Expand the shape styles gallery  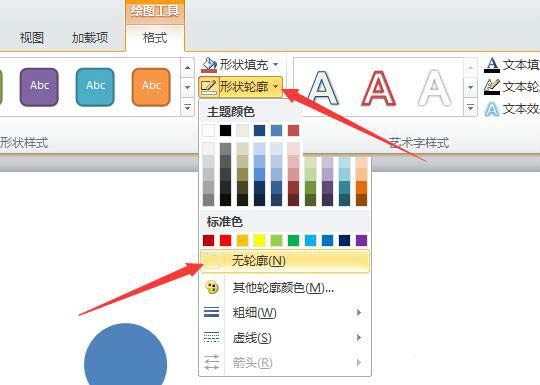coord(187,107)
